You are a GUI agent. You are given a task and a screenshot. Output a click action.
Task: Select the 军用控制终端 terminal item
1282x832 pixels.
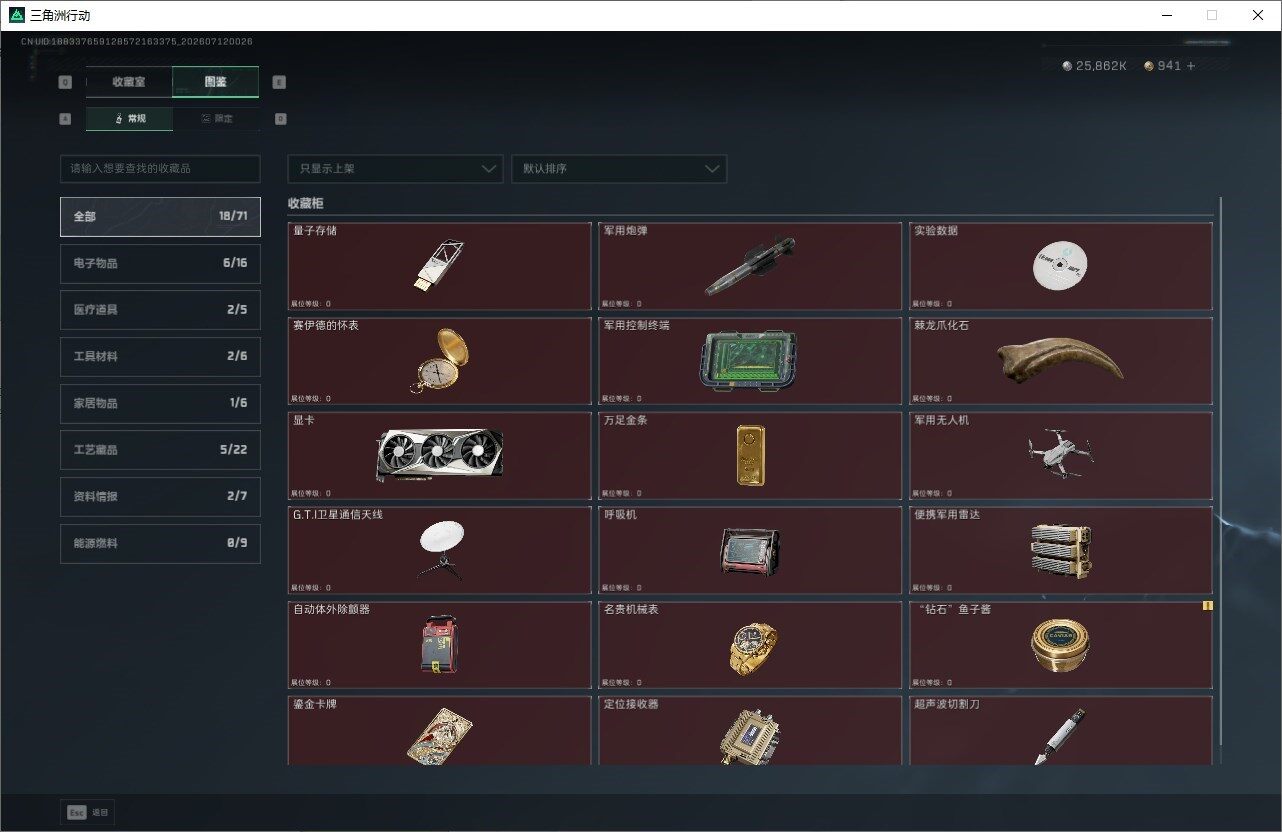750,361
